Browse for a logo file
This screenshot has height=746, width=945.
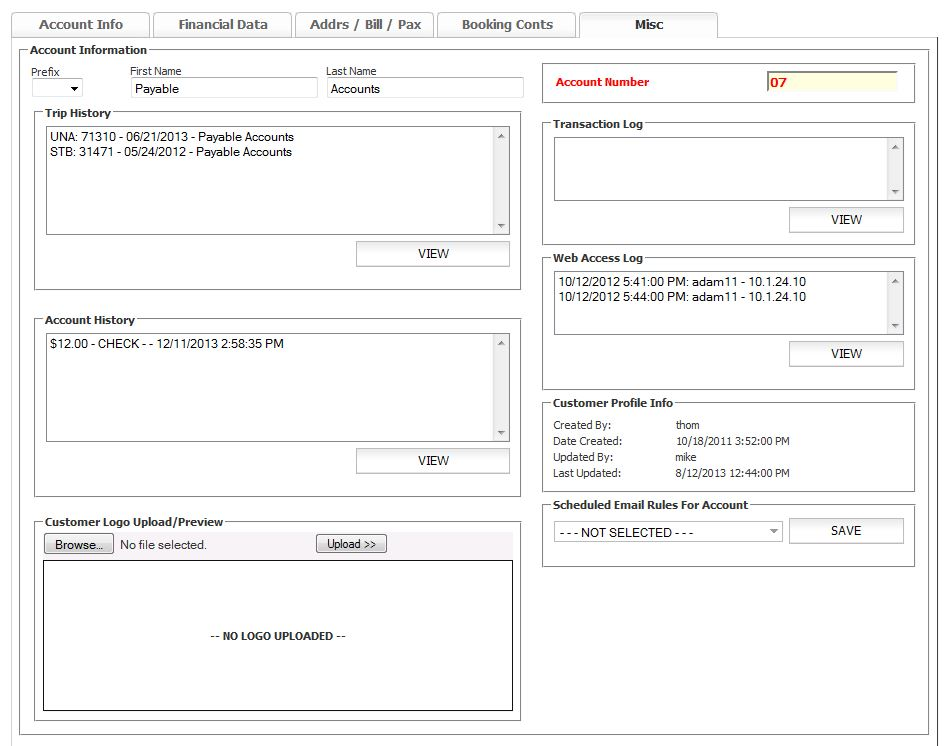point(79,545)
